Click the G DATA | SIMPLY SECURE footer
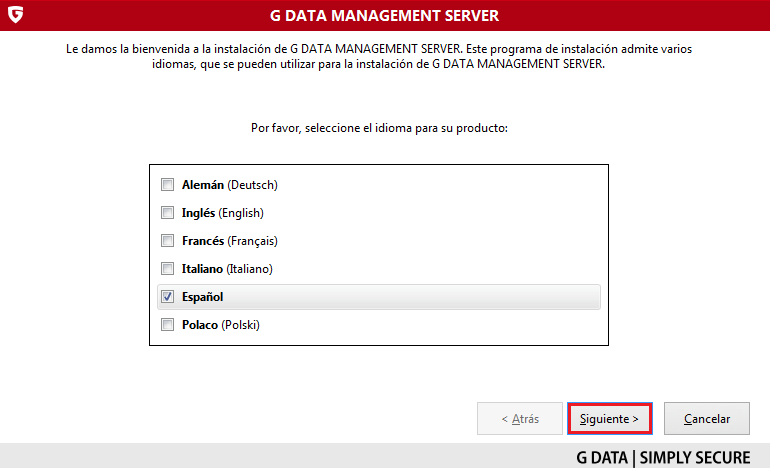Screen dimensions: 770x468 coord(663,457)
